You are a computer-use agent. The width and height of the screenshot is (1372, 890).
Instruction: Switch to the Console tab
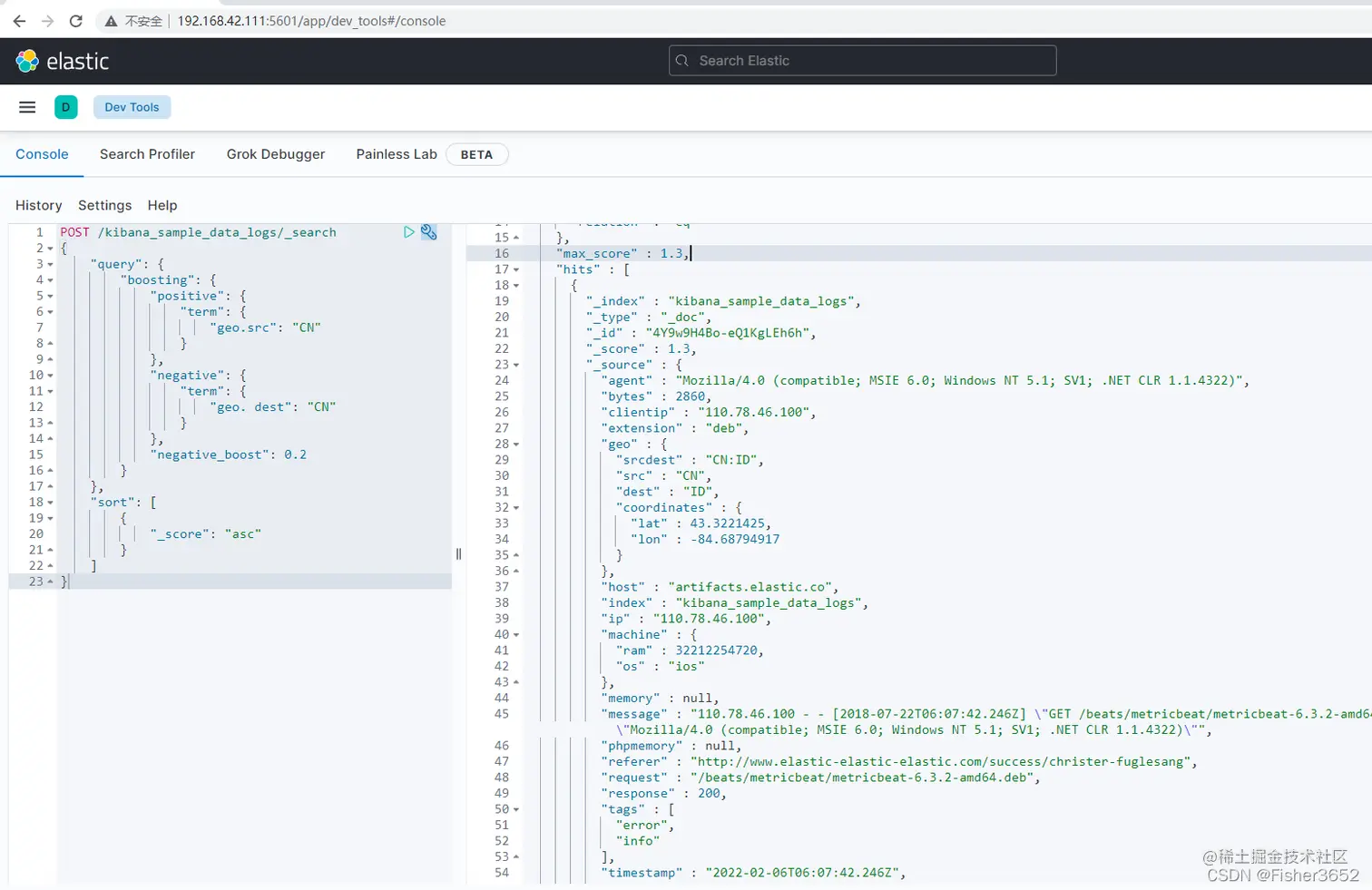coord(42,154)
